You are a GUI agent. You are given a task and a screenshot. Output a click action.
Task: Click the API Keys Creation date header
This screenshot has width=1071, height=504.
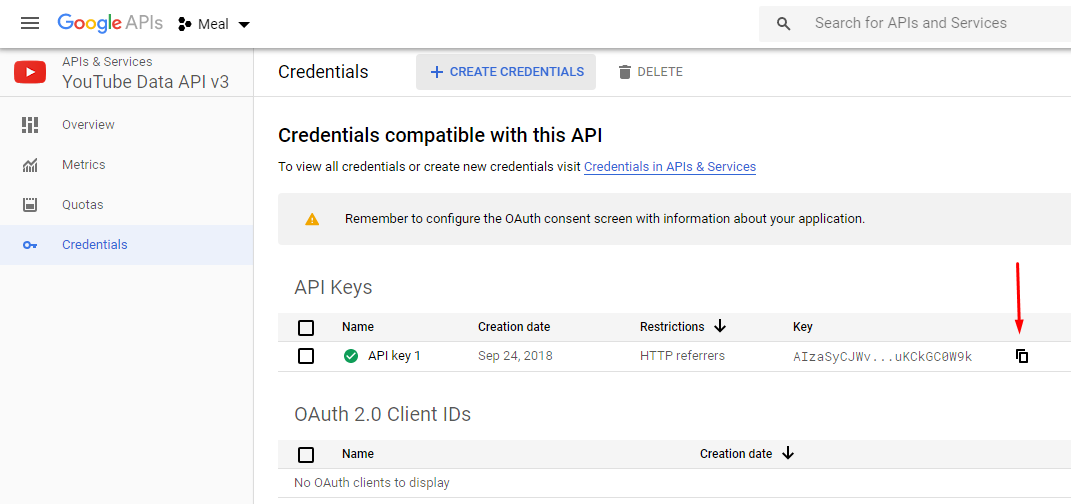[514, 327]
